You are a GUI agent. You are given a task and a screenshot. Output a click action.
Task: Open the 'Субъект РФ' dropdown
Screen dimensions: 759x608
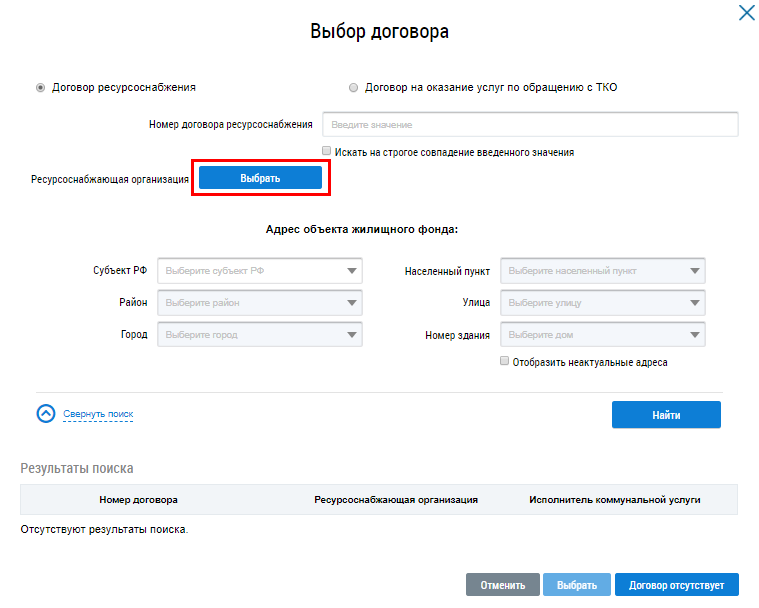[260, 271]
